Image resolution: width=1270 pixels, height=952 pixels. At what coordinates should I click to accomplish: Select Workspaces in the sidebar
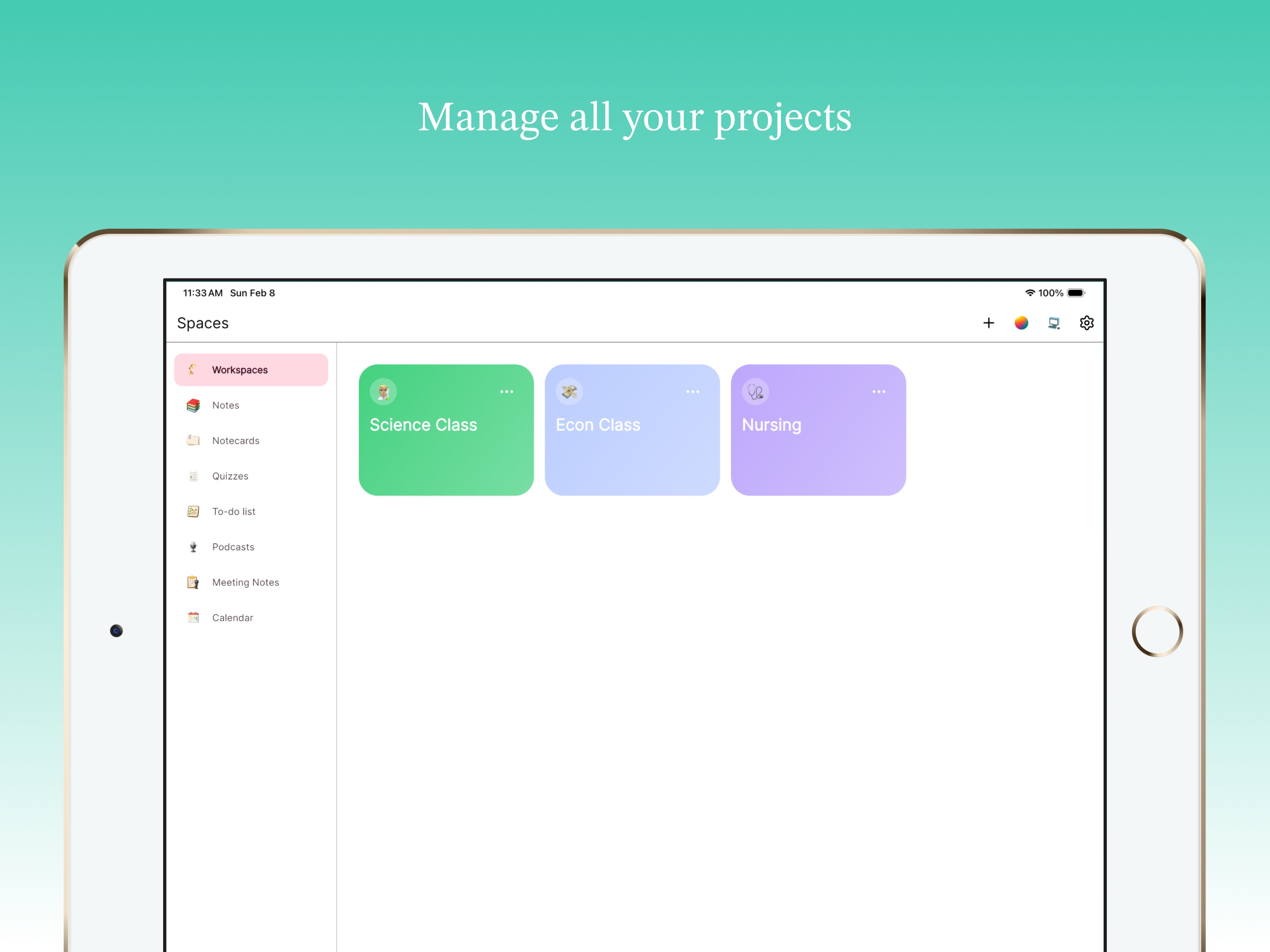click(251, 370)
